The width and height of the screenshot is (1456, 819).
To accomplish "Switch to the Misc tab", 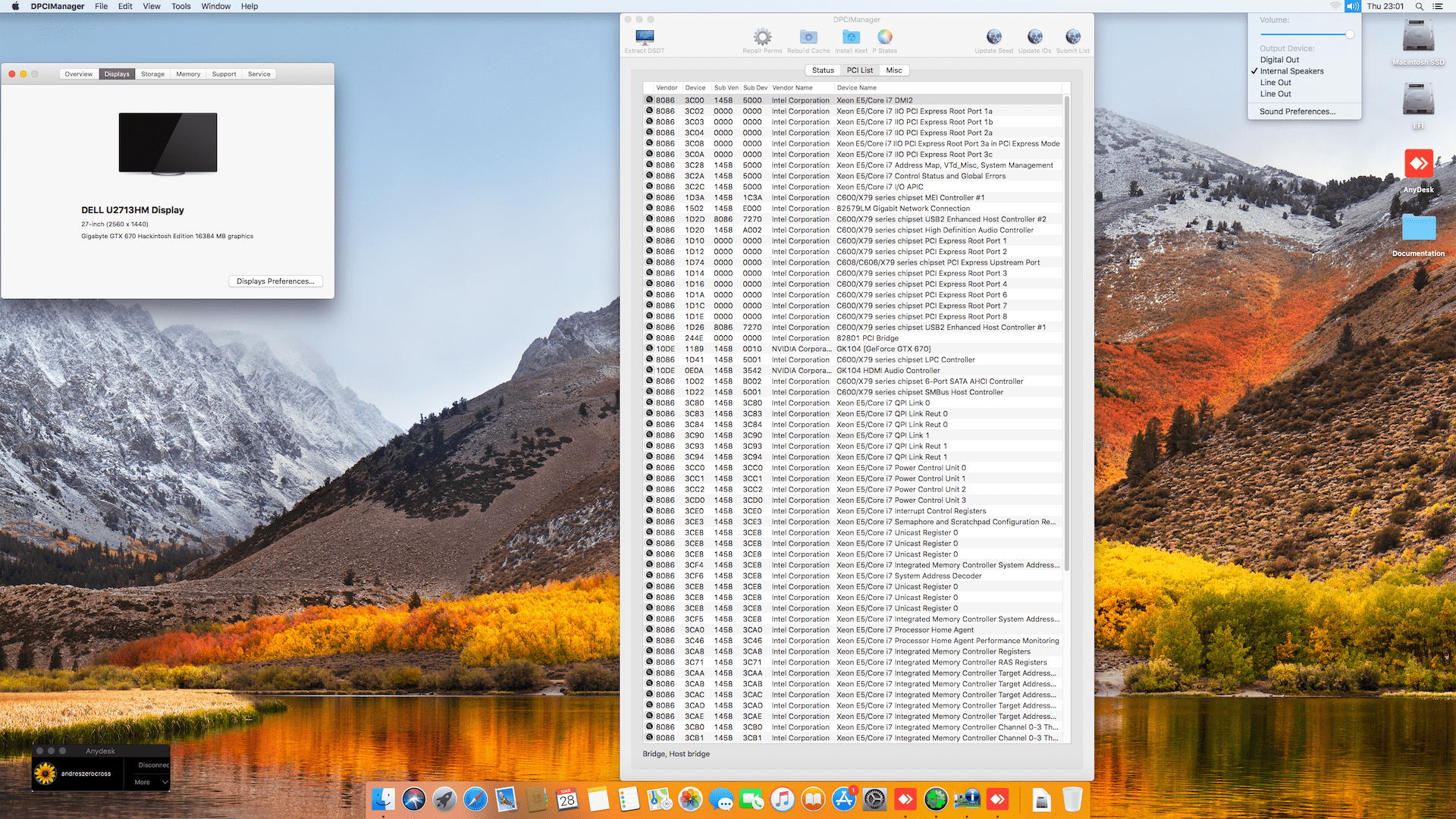I will [894, 70].
